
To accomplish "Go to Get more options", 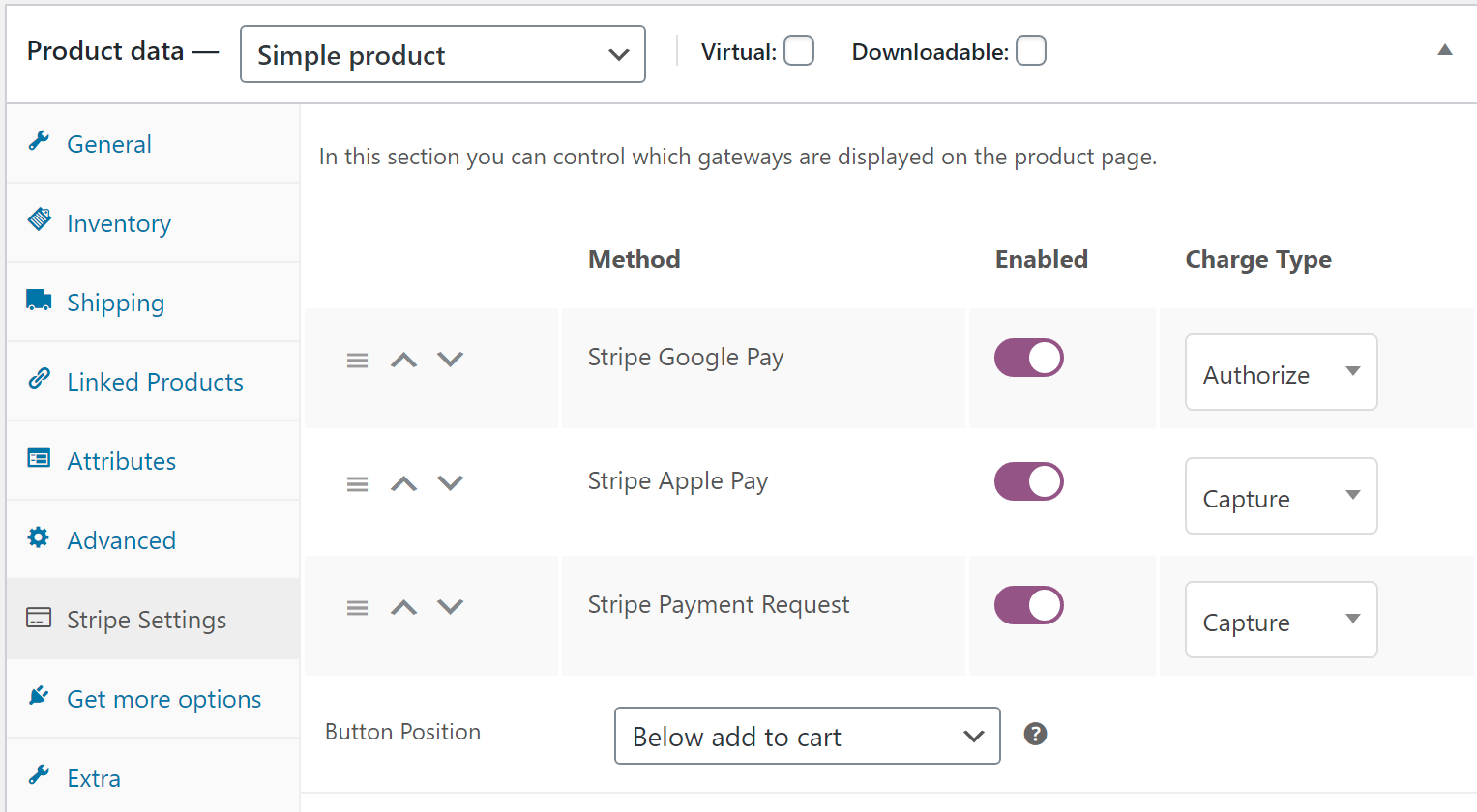I will (163, 699).
